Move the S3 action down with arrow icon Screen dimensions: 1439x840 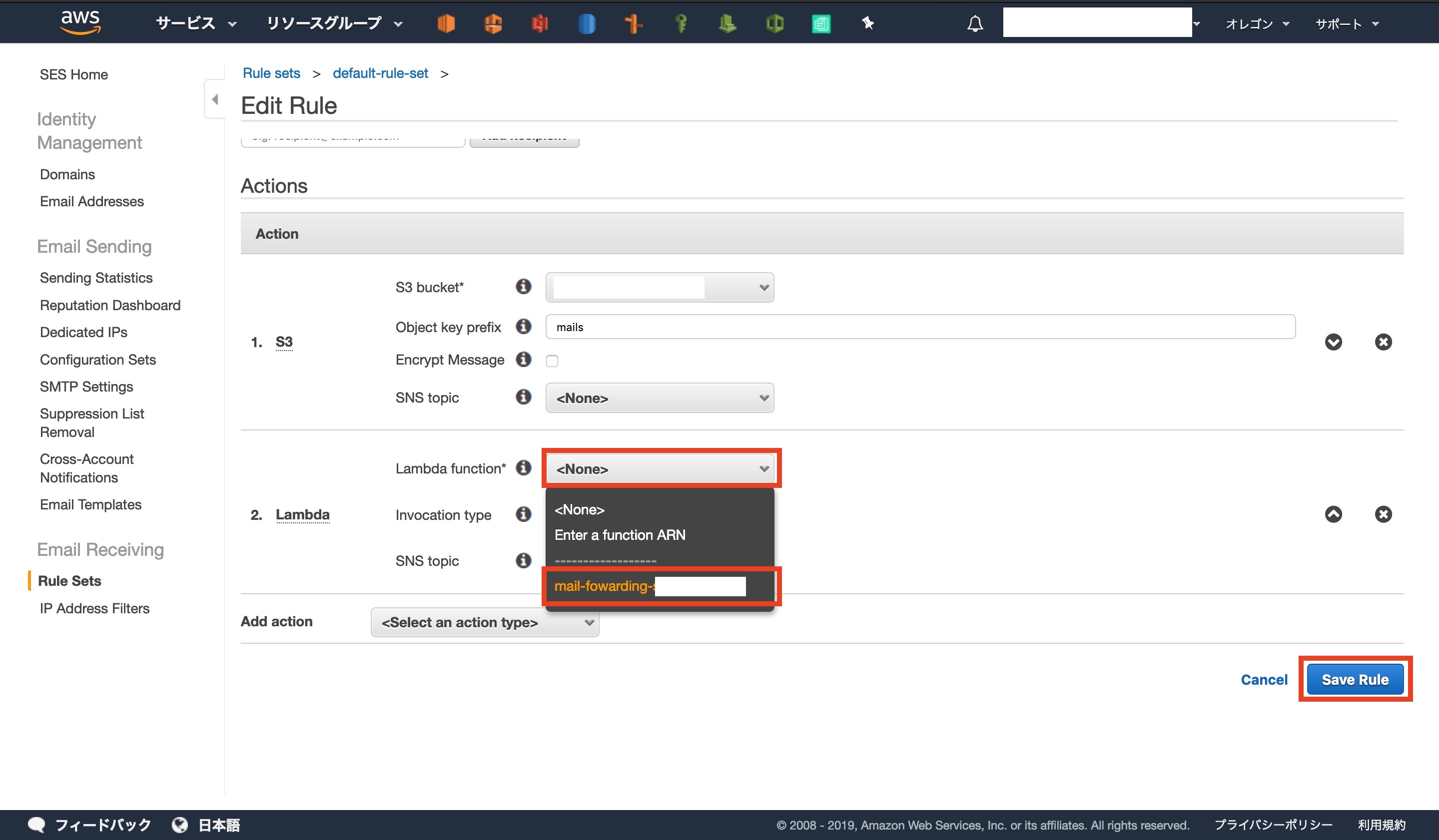tap(1333, 342)
